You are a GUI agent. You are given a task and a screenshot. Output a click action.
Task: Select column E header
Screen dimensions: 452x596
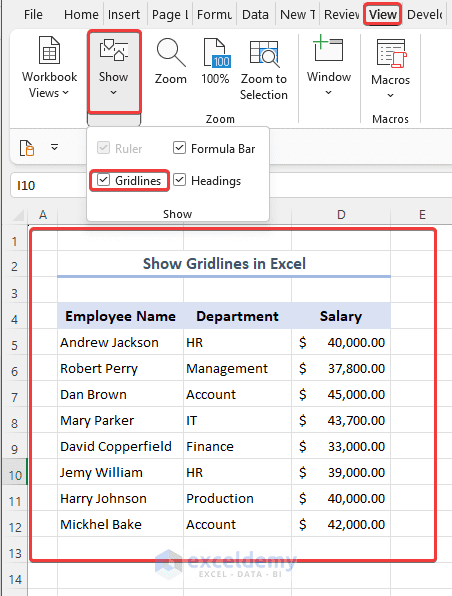(422, 215)
